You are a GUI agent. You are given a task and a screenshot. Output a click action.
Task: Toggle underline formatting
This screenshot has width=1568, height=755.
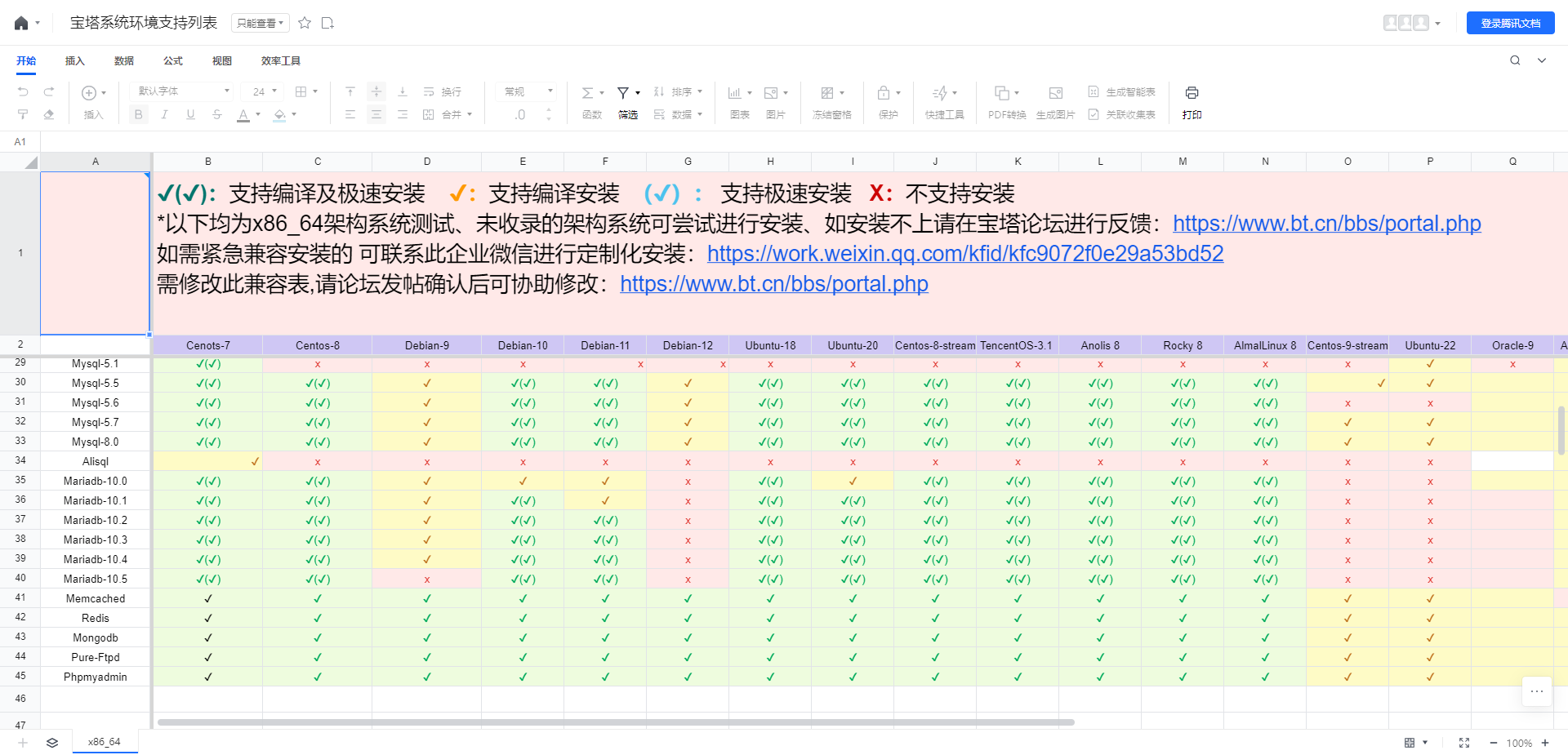(190, 114)
